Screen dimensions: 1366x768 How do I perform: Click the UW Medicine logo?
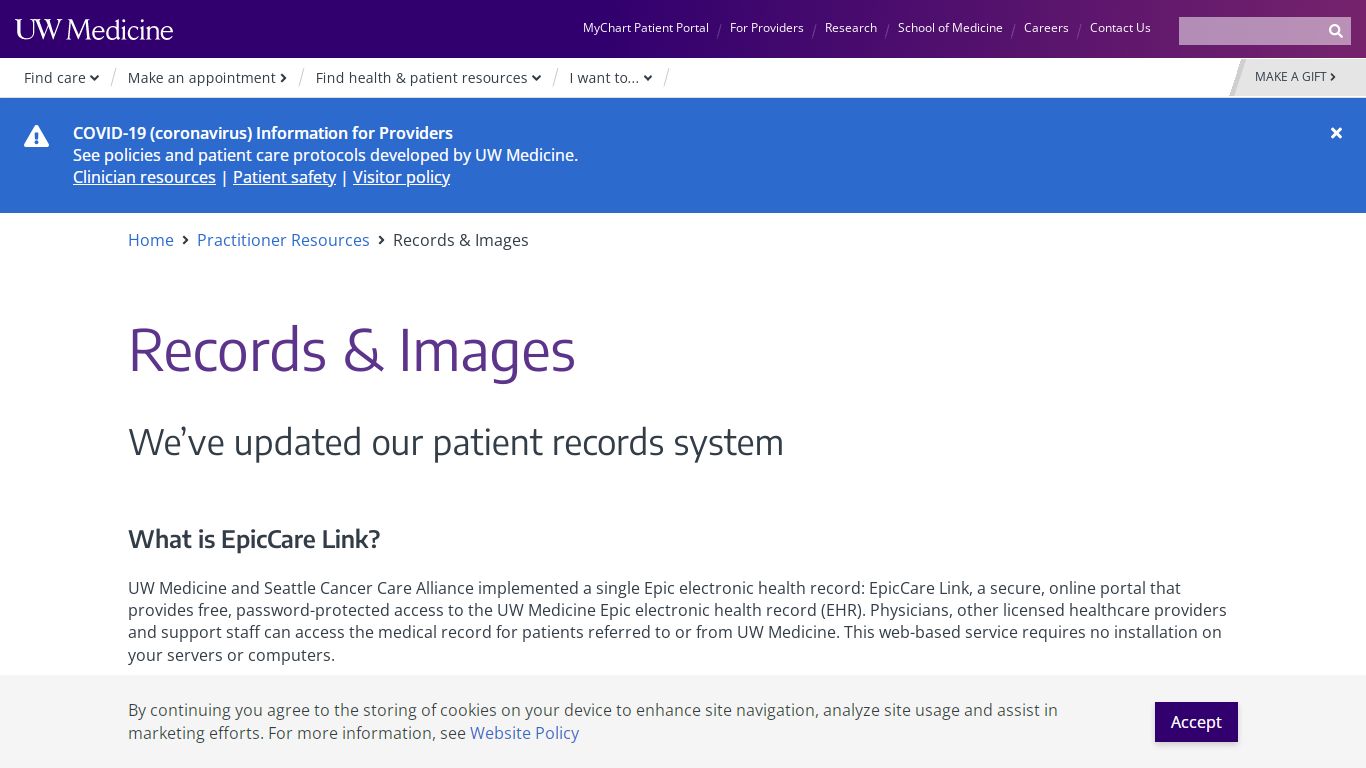pyautogui.click(x=94, y=29)
